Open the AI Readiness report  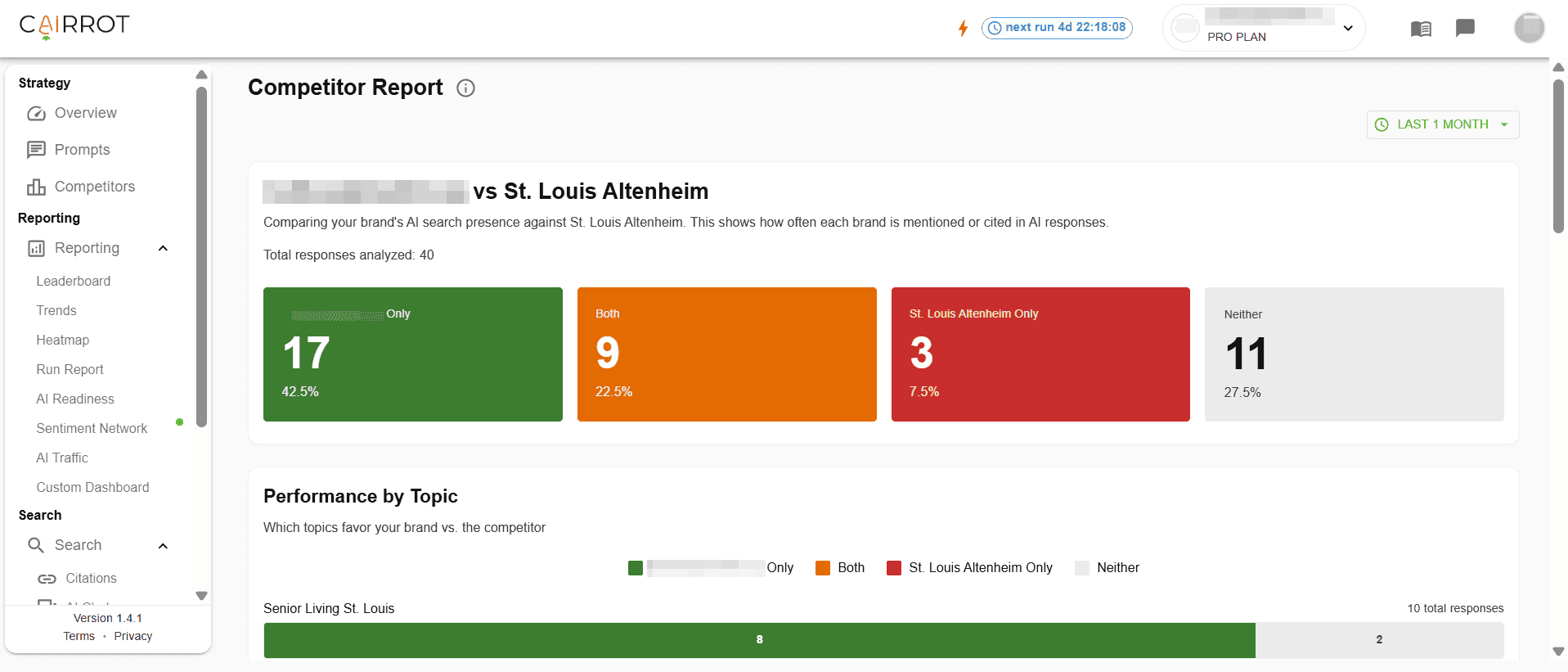[x=75, y=399]
